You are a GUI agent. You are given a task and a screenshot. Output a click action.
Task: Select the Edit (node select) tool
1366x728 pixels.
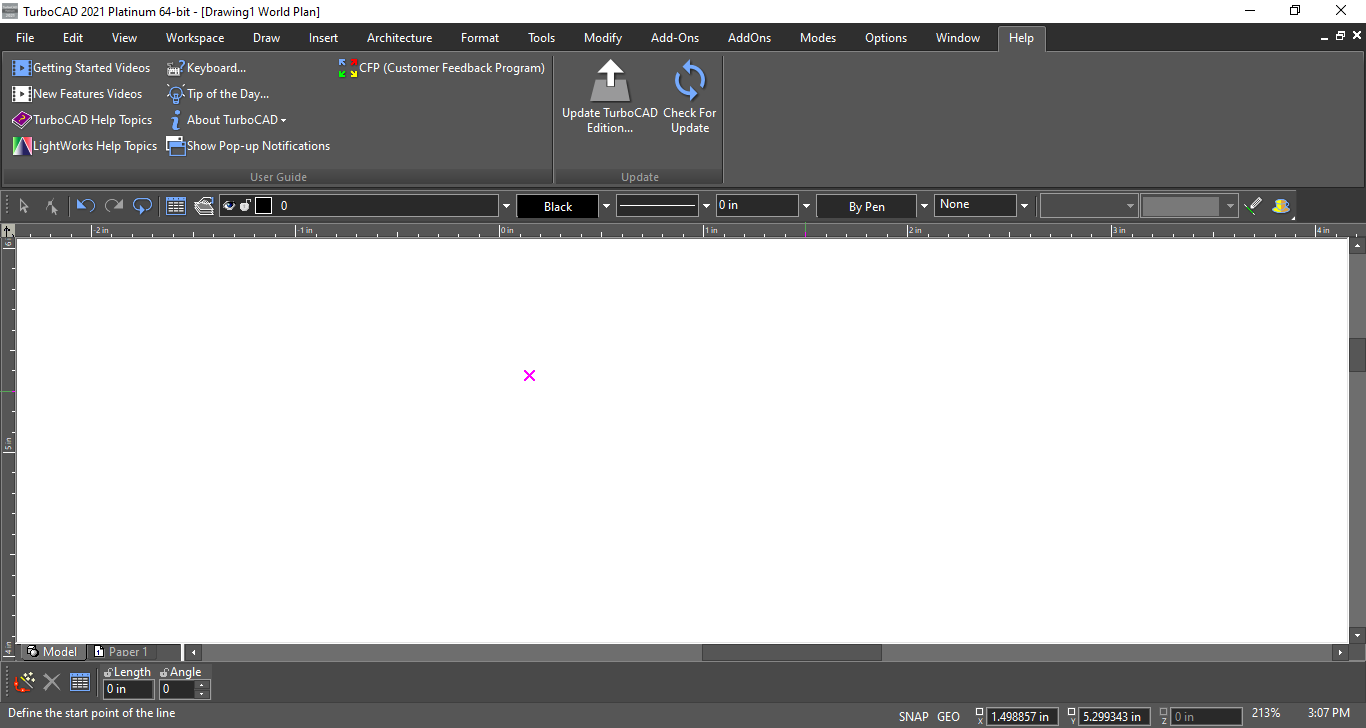[51, 206]
